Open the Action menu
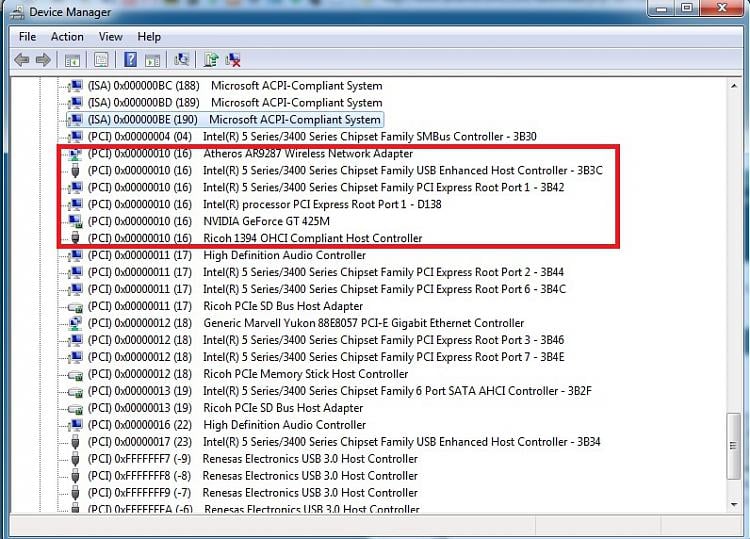This screenshot has height=539, width=750. [x=67, y=37]
